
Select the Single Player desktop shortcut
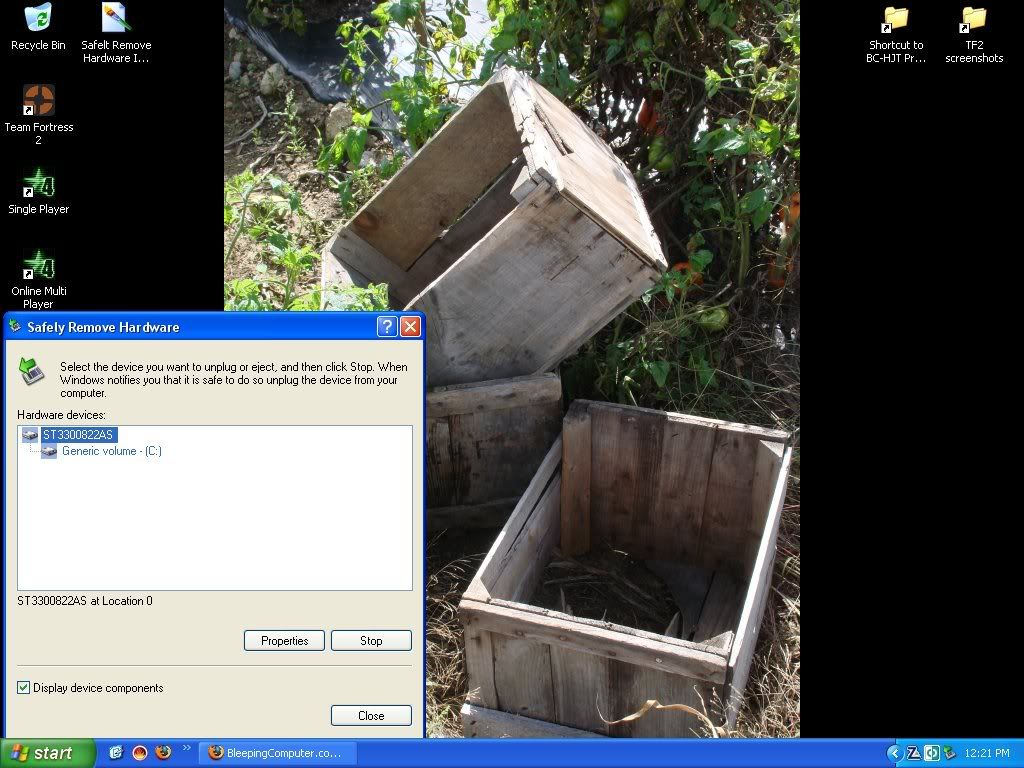click(x=39, y=191)
